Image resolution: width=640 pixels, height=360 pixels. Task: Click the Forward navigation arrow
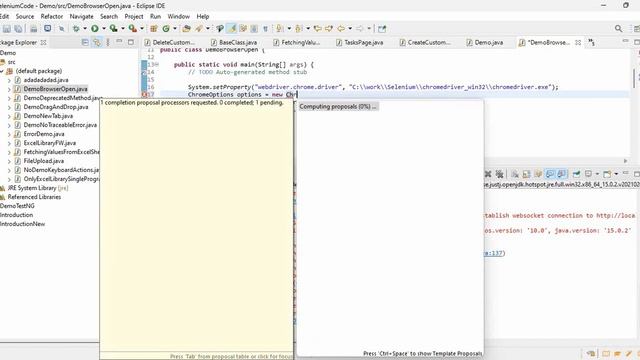coord(360,29)
